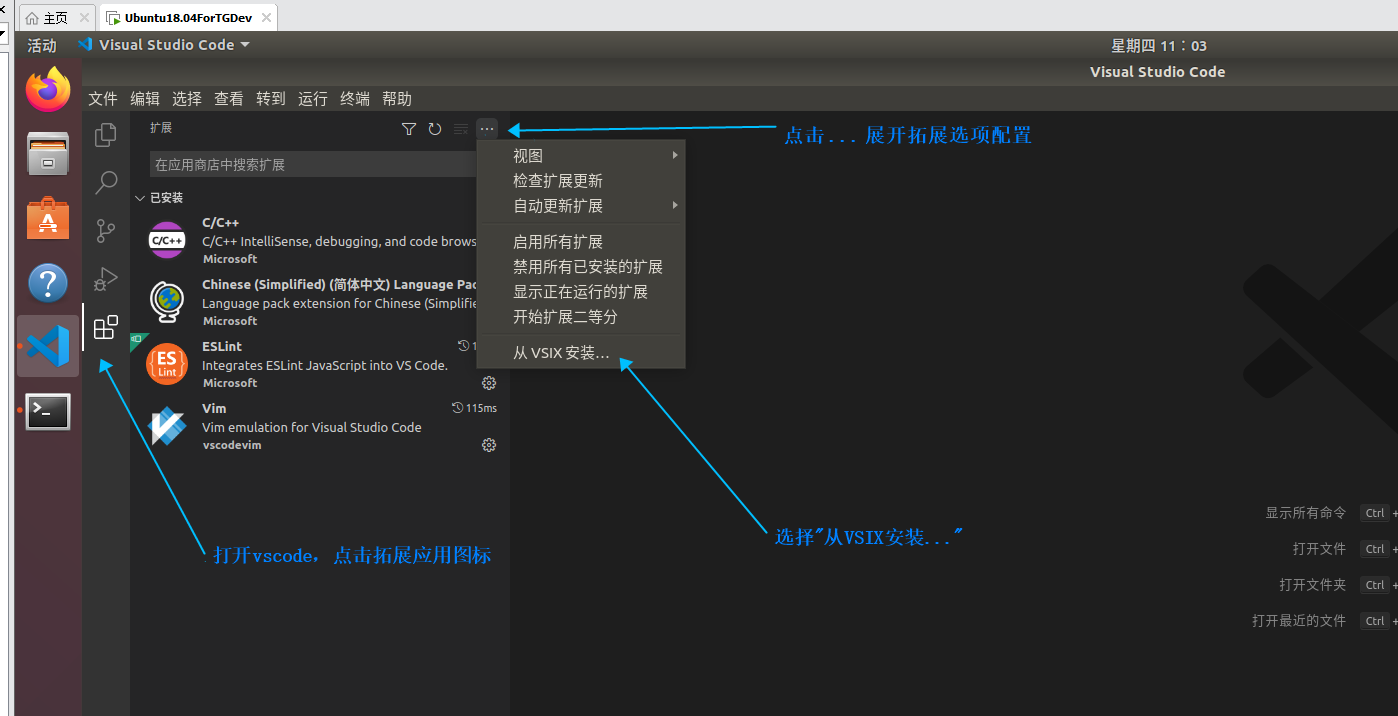Viewport: 1398px width, 716px height.
Task: Click the Integrates ESLint JavaScript description
Action: [x=325, y=365]
